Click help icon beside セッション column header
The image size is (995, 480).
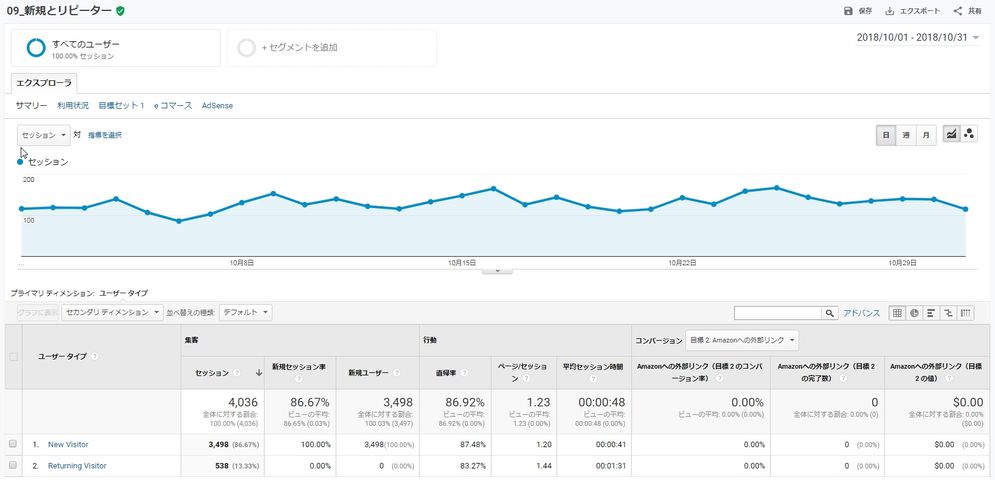click(x=237, y=373)
